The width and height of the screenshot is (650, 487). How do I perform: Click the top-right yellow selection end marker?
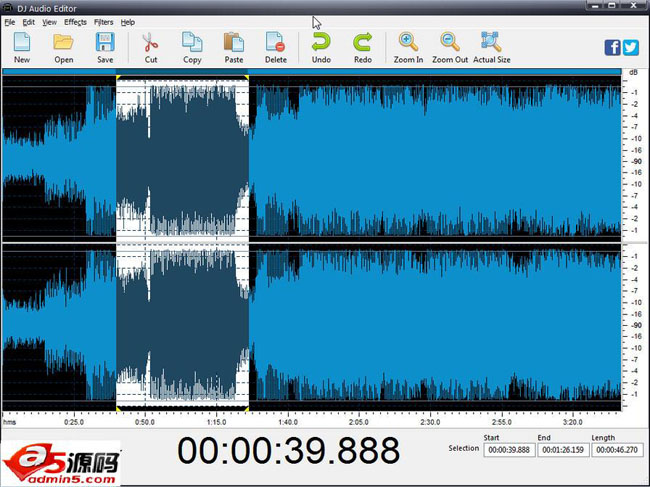(247, 78)
